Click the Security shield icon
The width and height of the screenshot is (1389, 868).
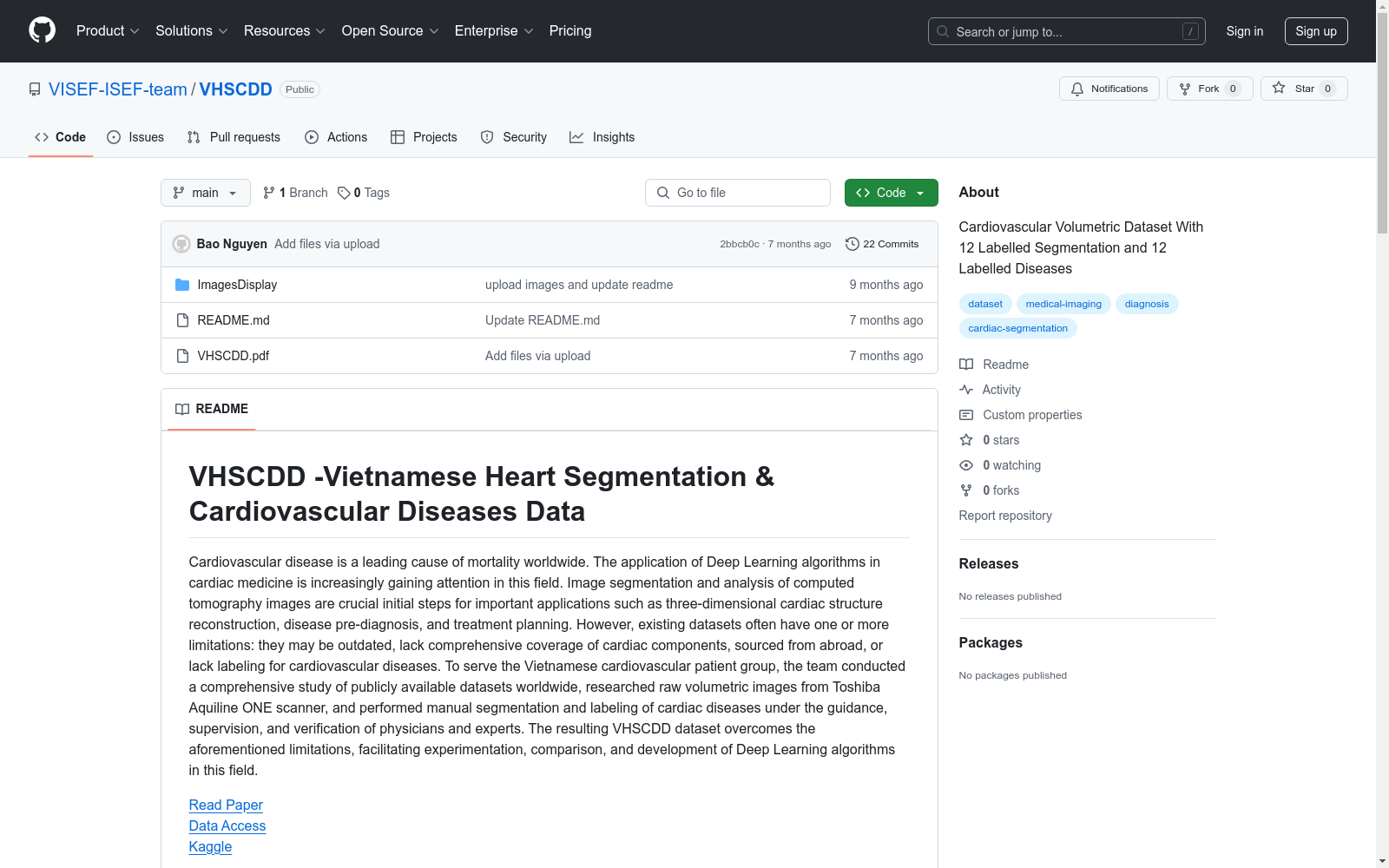point(487,137)
